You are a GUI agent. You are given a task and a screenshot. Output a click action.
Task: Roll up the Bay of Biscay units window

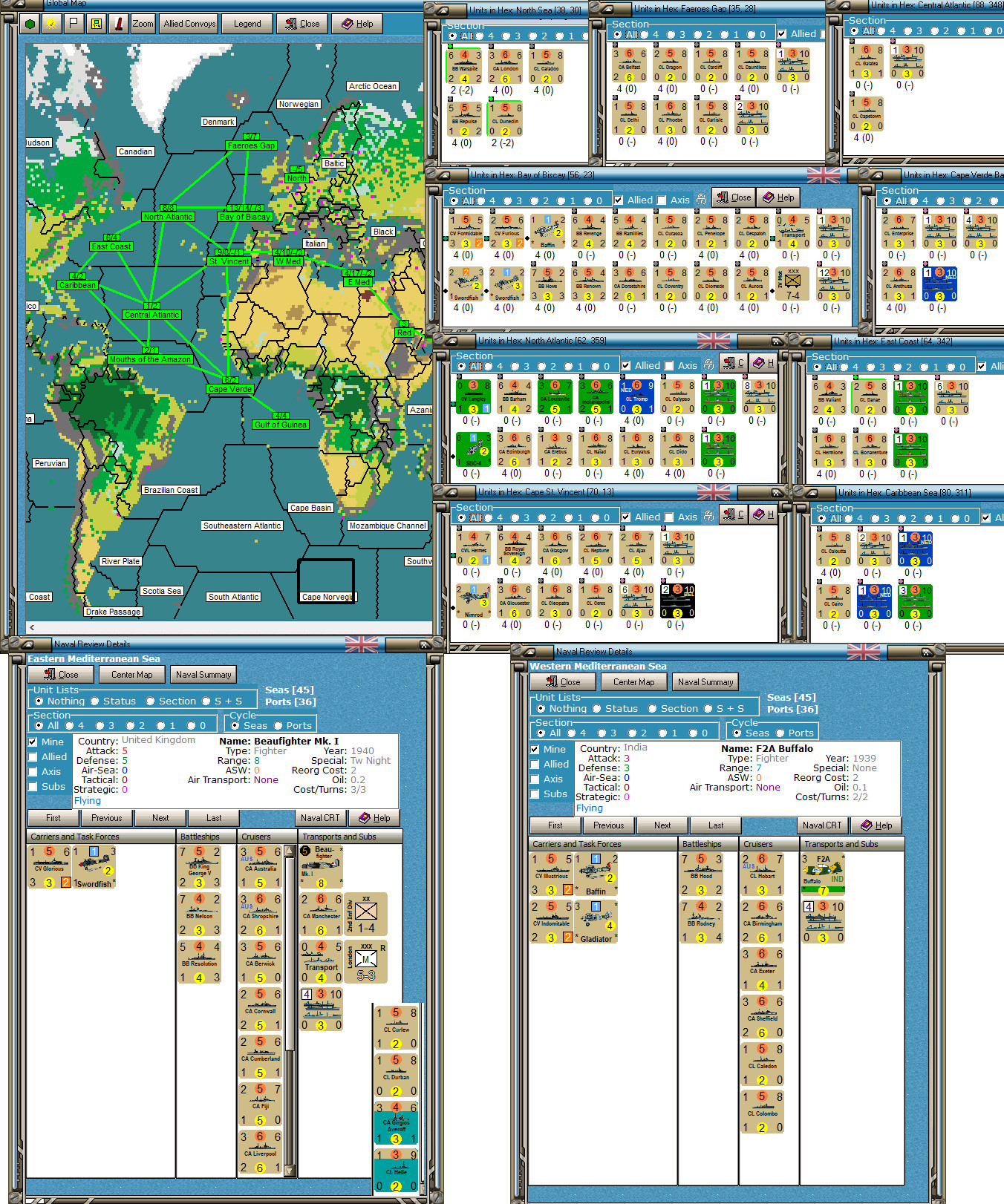coord(443,176)
